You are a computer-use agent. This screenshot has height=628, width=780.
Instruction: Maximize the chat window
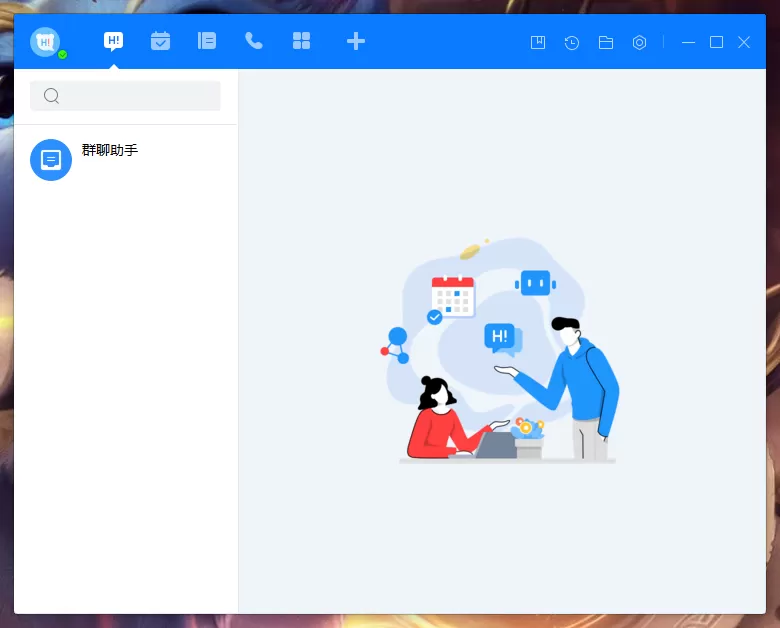[716, 42]
